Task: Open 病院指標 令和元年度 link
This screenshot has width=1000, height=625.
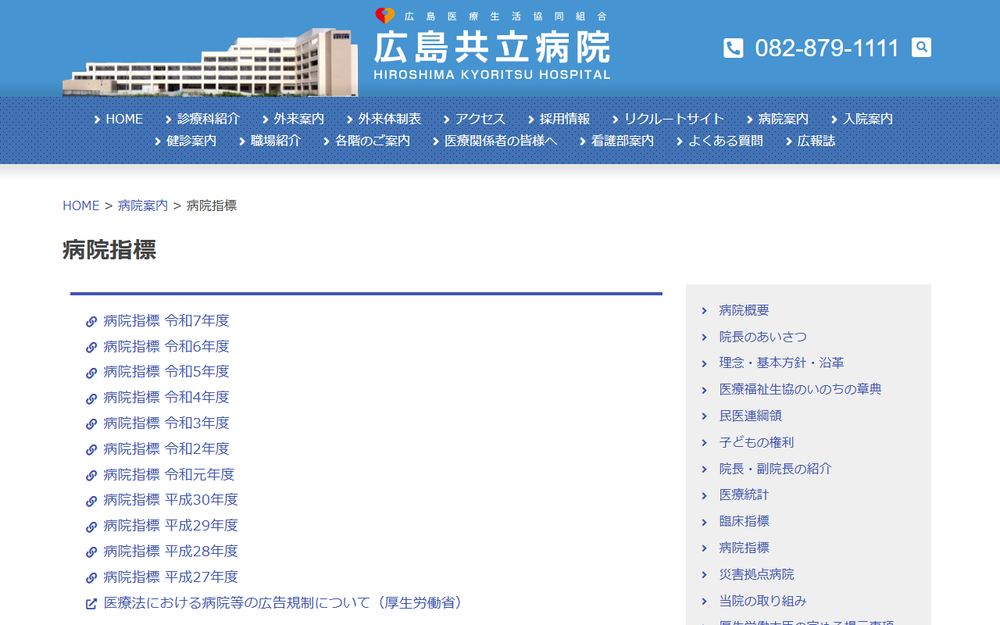Action: (x=169, y=474)
